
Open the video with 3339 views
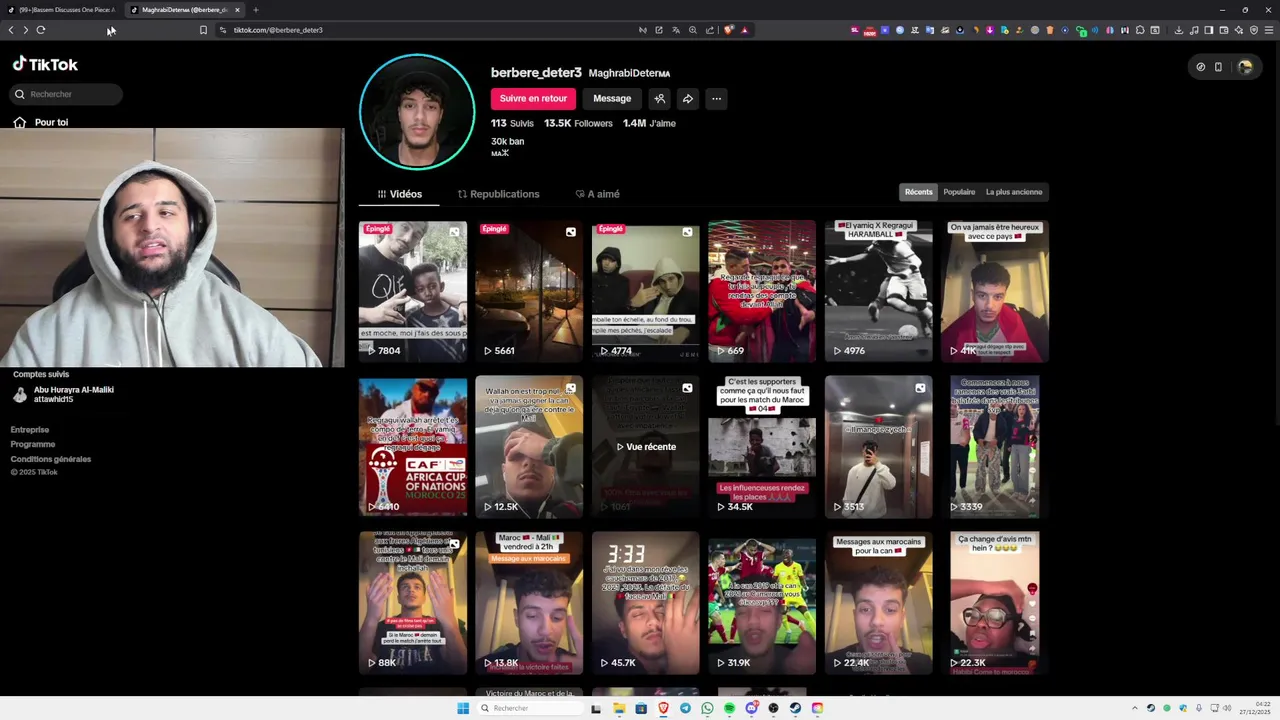click(995, 446)
